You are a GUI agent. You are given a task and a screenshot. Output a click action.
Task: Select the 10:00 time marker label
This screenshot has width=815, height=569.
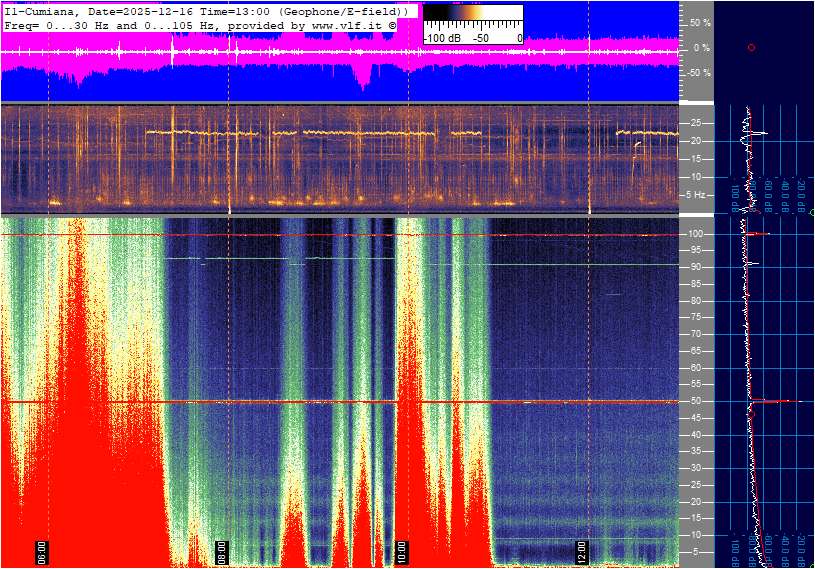pos(402,550)
